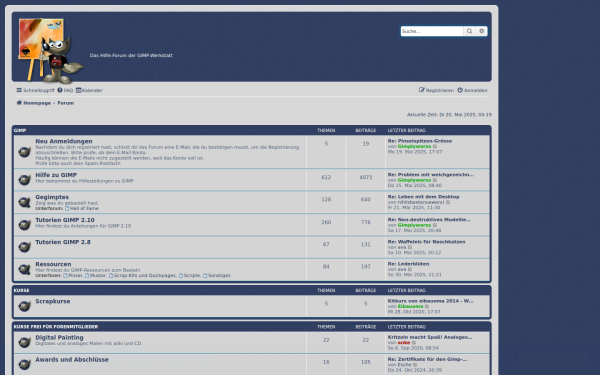The width and height of the screenshot is (600, 375).
Task: Open the Schnellzugriff quick links menu
Action: point(35,90)
